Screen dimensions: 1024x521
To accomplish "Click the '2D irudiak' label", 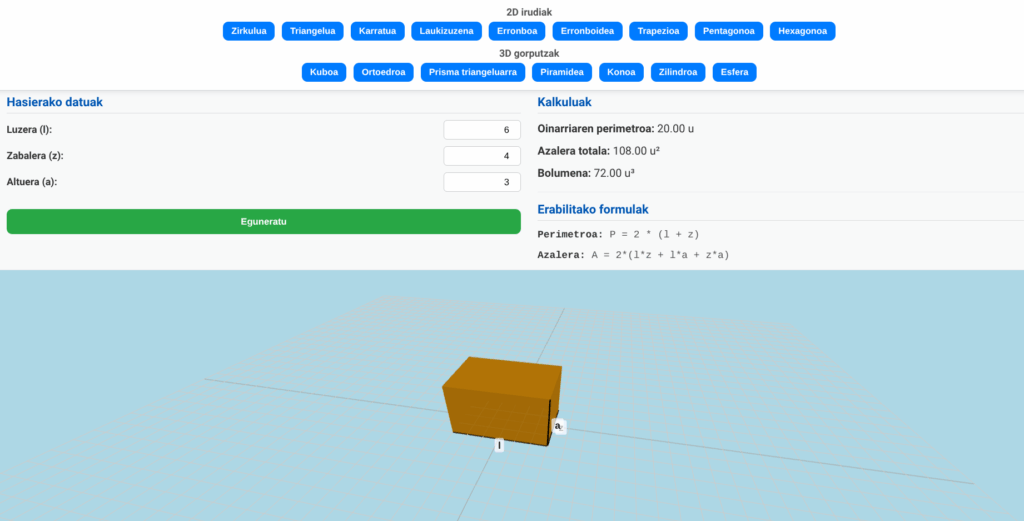I will coord(529,12).
